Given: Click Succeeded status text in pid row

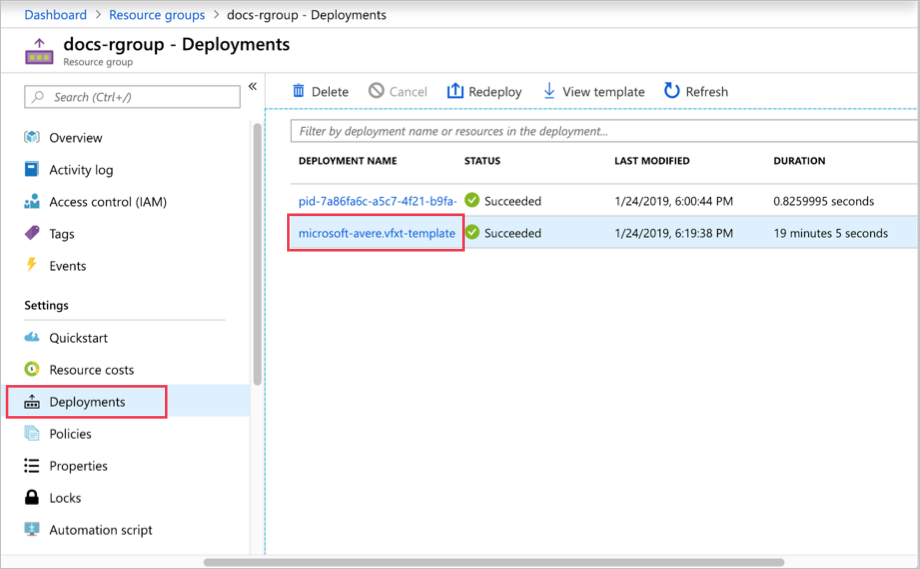Looking at the screenshot, I should (513, 201).
